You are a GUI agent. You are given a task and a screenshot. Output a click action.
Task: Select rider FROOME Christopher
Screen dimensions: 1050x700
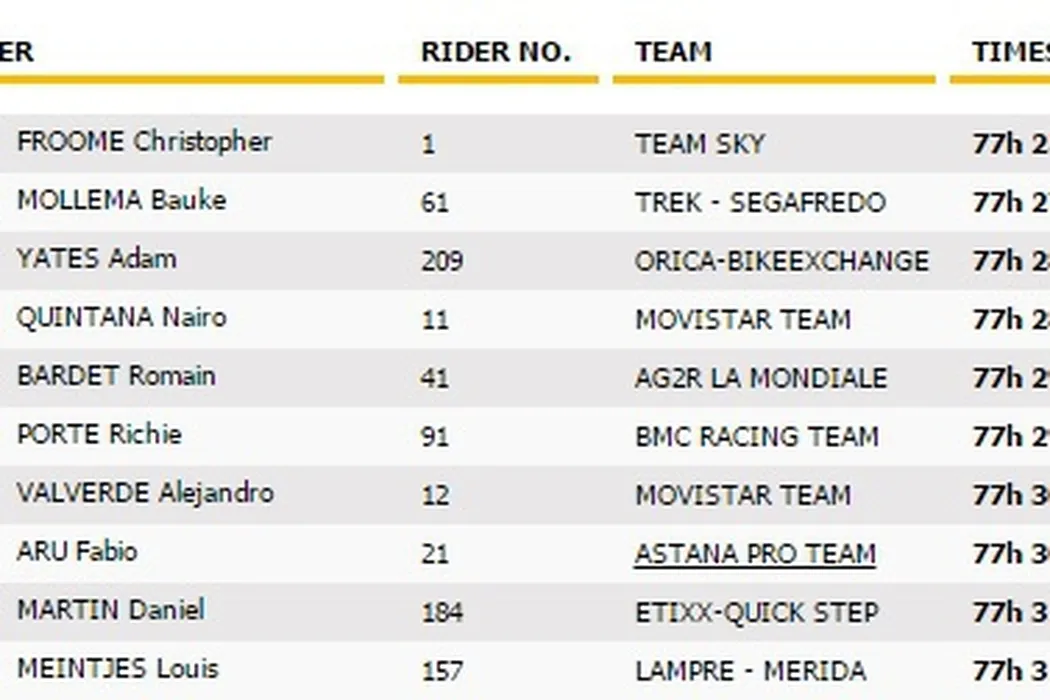[x=144, y=142]
